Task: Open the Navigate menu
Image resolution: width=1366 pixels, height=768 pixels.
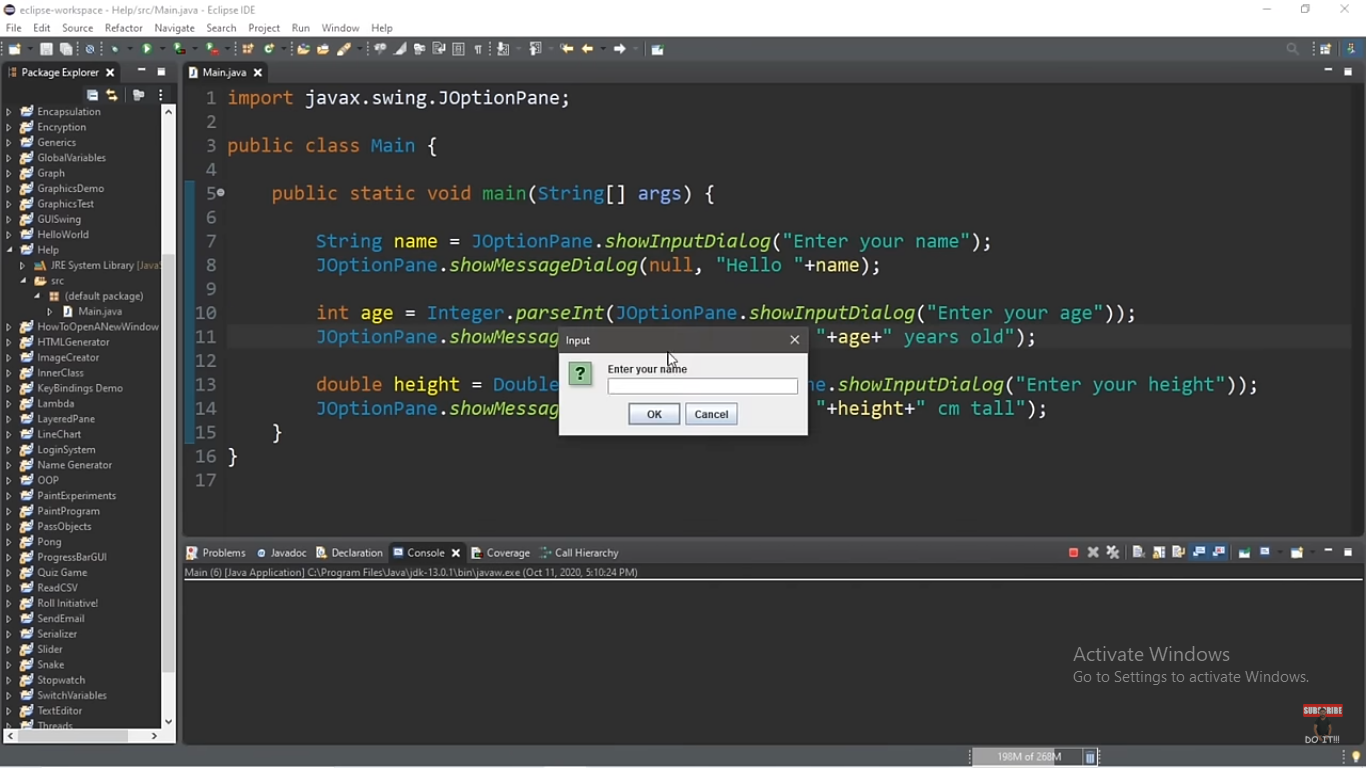Action: coord(175,28)
